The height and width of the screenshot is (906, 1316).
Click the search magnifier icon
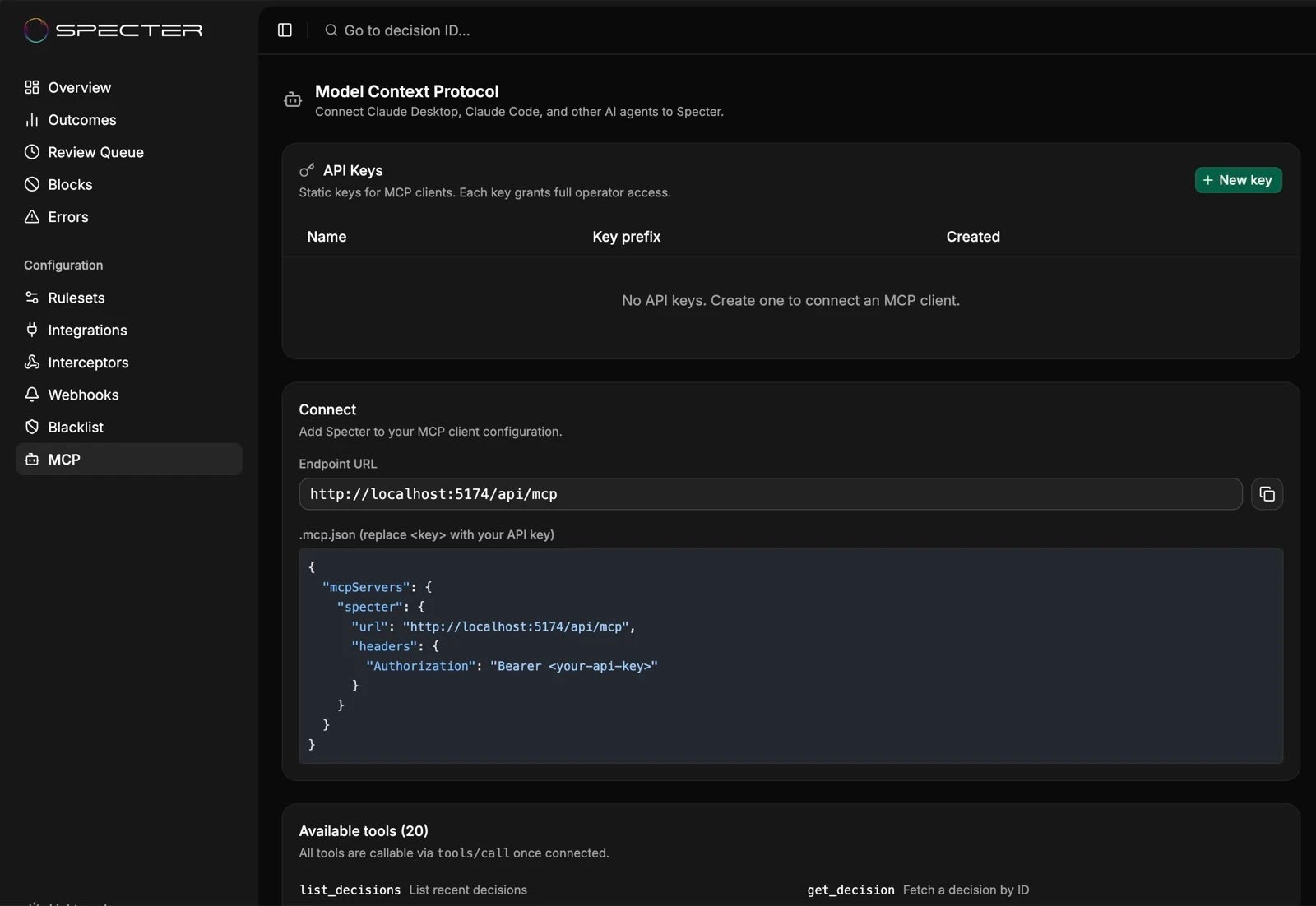click(331, 30)
